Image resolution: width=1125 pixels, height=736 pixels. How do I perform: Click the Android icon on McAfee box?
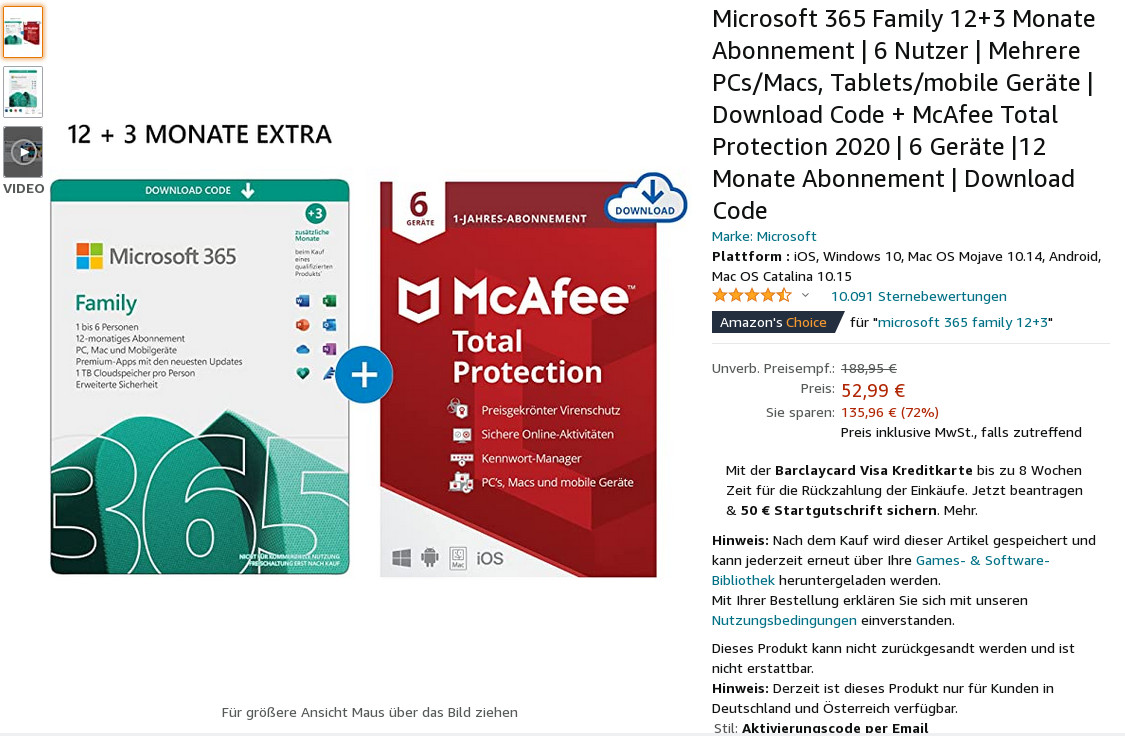(431, 557)
